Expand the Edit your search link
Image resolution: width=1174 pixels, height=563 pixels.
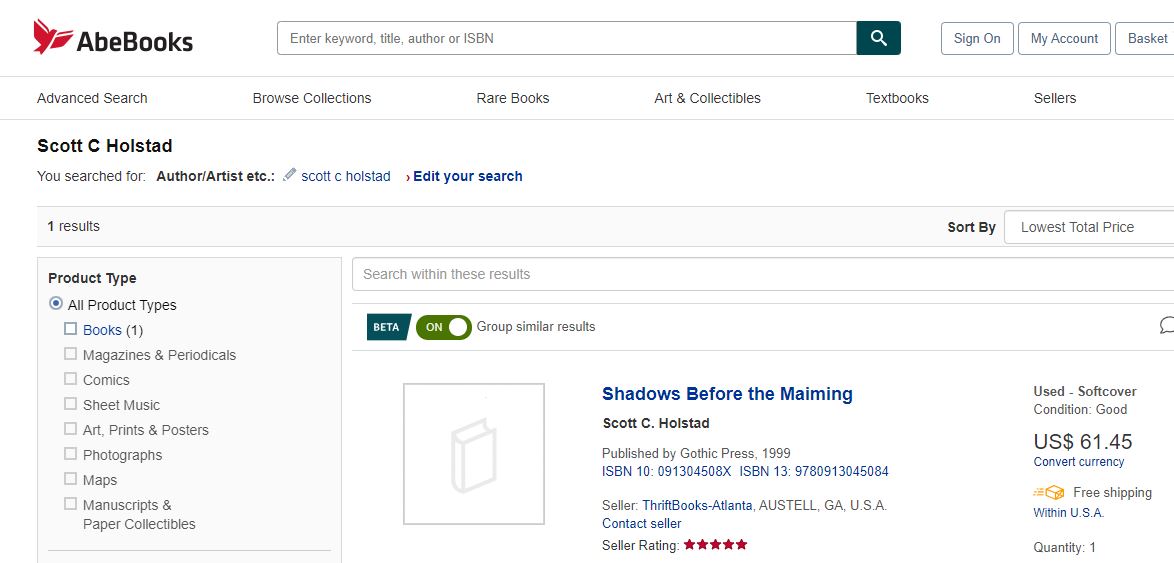pos(467,176)
